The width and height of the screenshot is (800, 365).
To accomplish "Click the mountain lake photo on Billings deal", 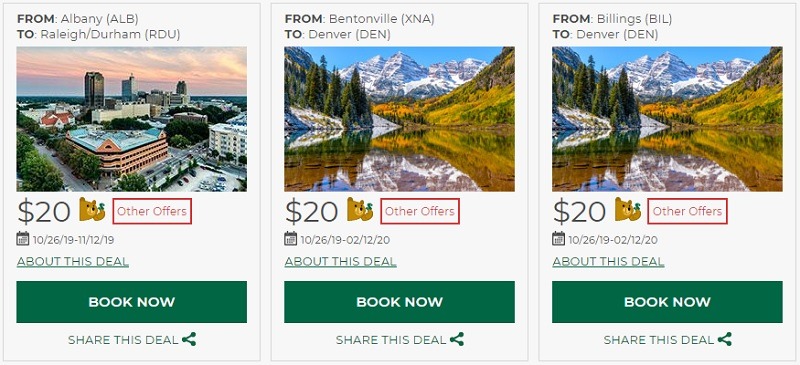I will coord(667,119).
